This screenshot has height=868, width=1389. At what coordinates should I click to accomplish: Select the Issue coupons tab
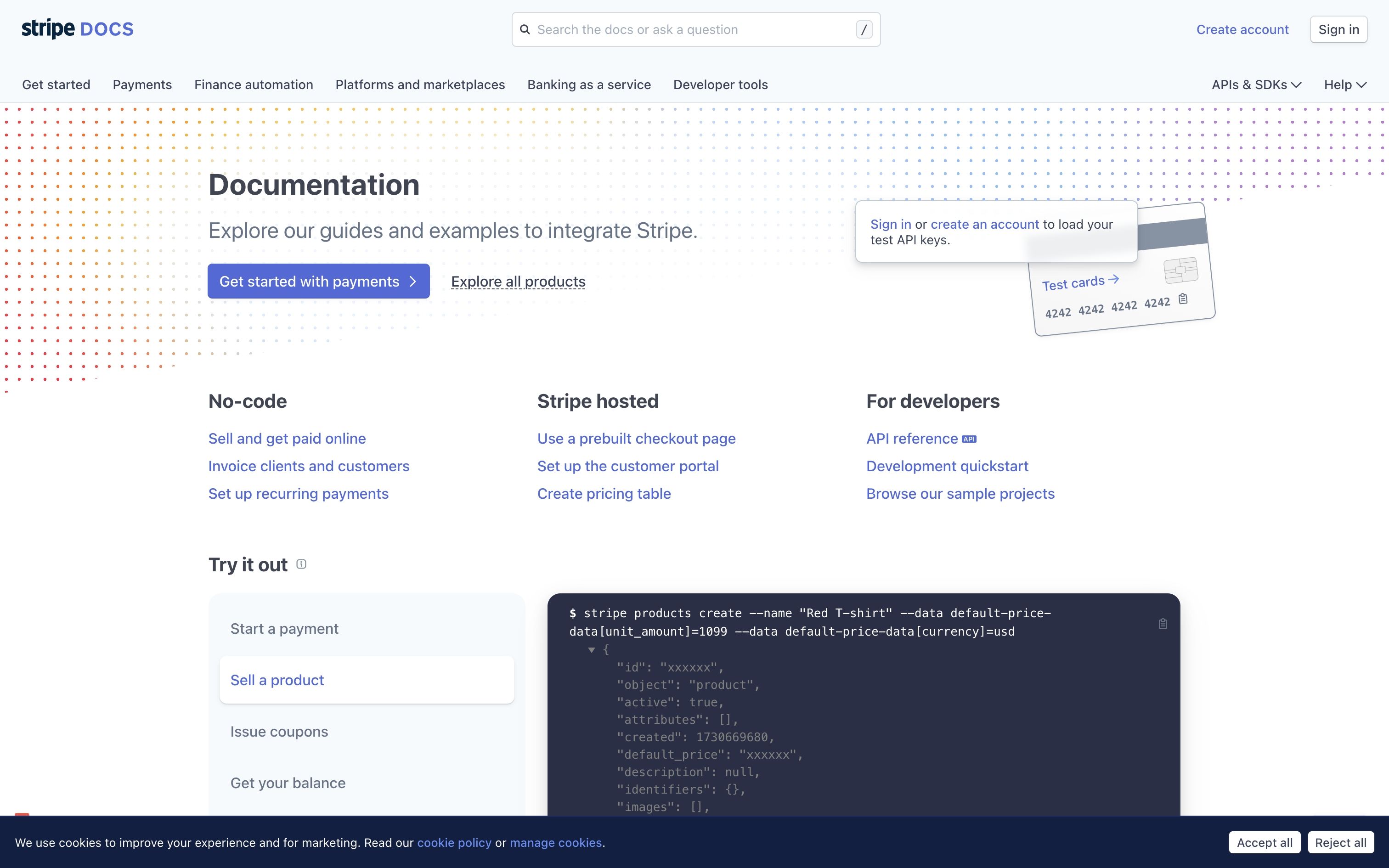[367, 731]
